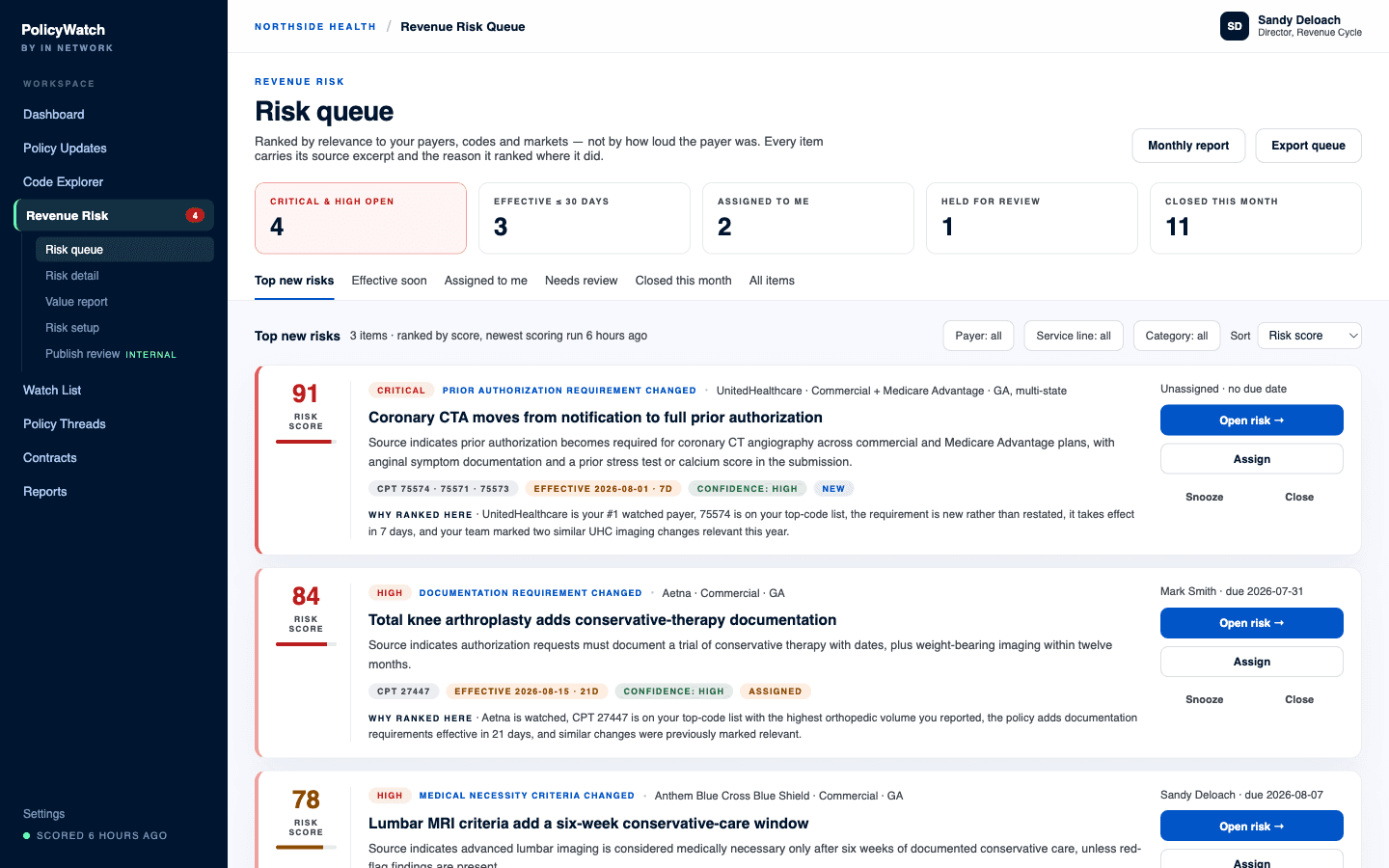Click the CPT 27447 tag
Screen dimensions: 1389x868
click(403, 692)
